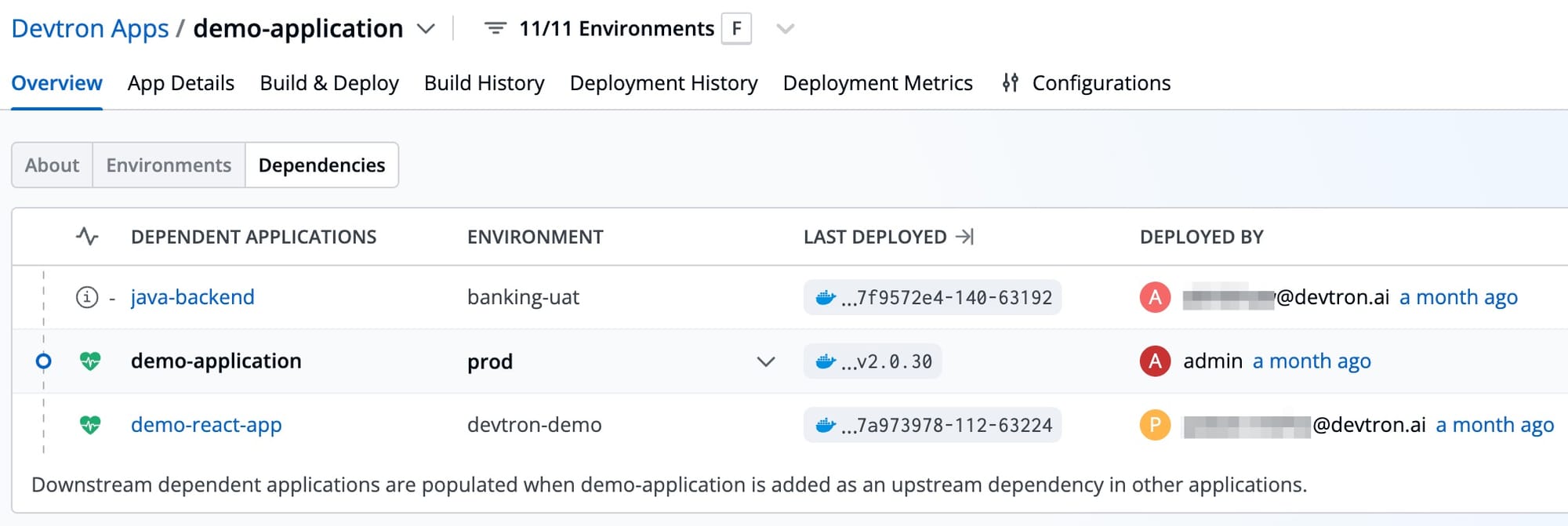Click the green heart icon for demo-react-app
1568x526 pixels.
pos(90,425)
